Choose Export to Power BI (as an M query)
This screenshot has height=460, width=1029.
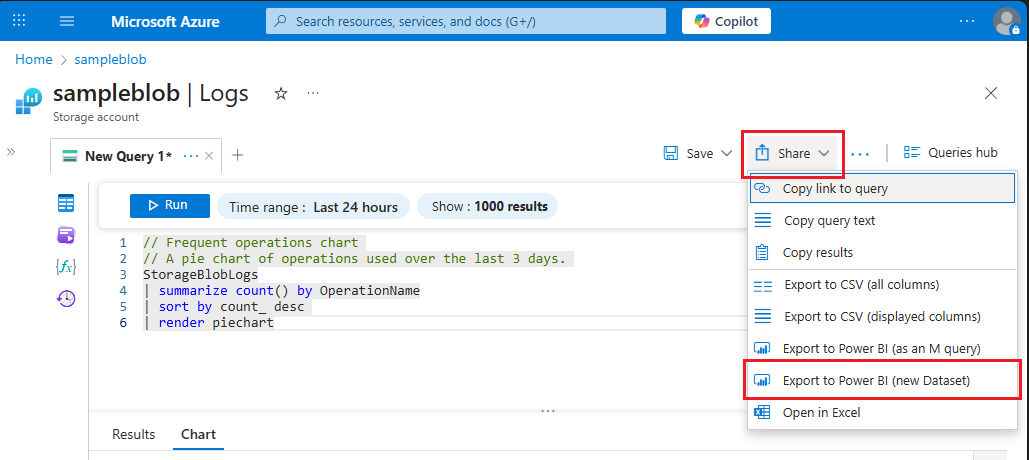883,348
